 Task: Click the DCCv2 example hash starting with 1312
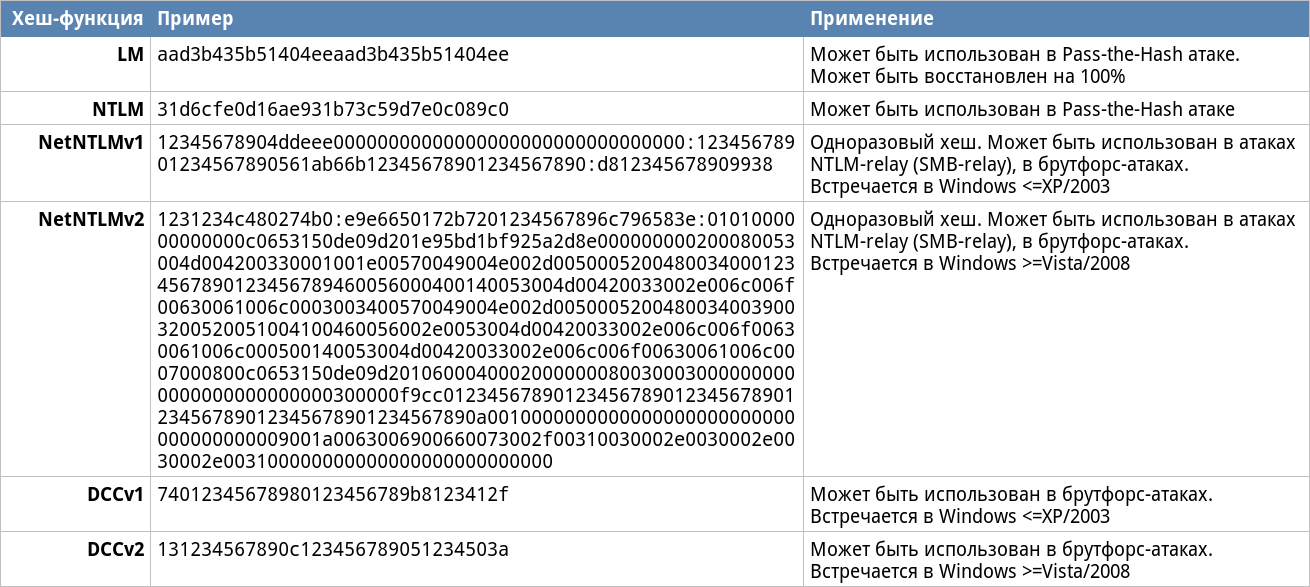(333, 549)
